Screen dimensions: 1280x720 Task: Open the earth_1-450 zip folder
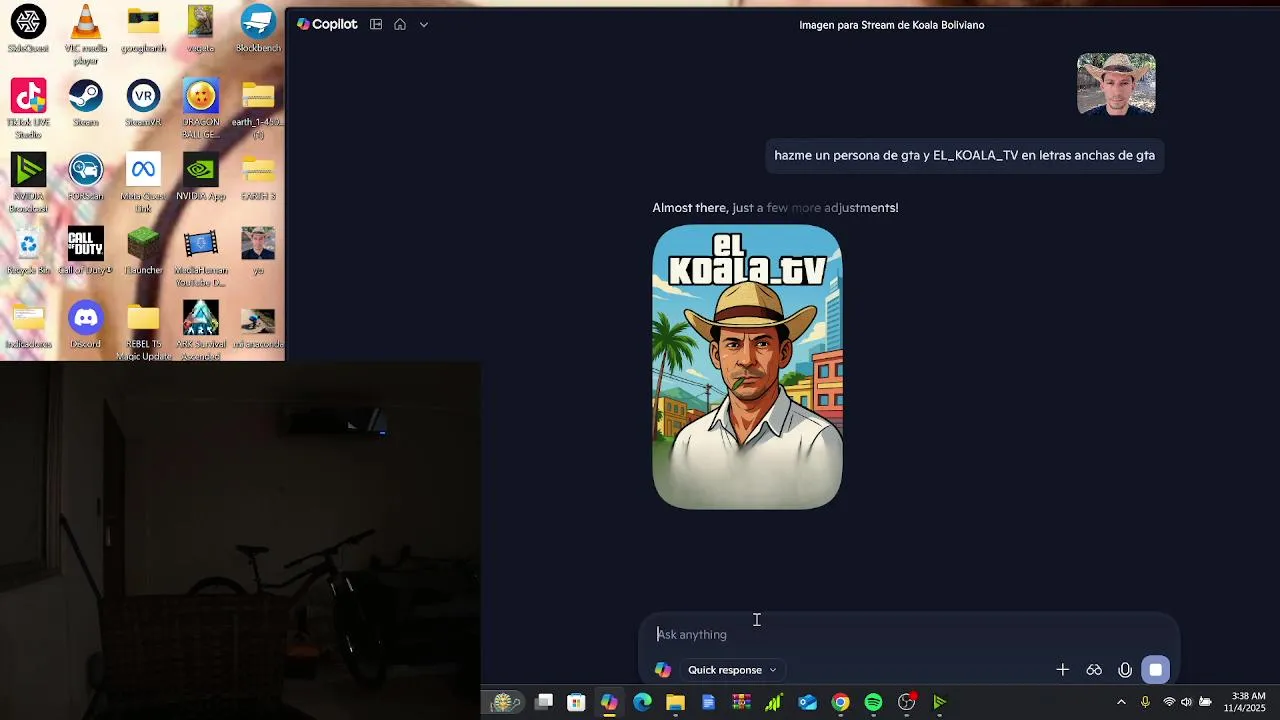pyautogui.click(x=258, y=109)
